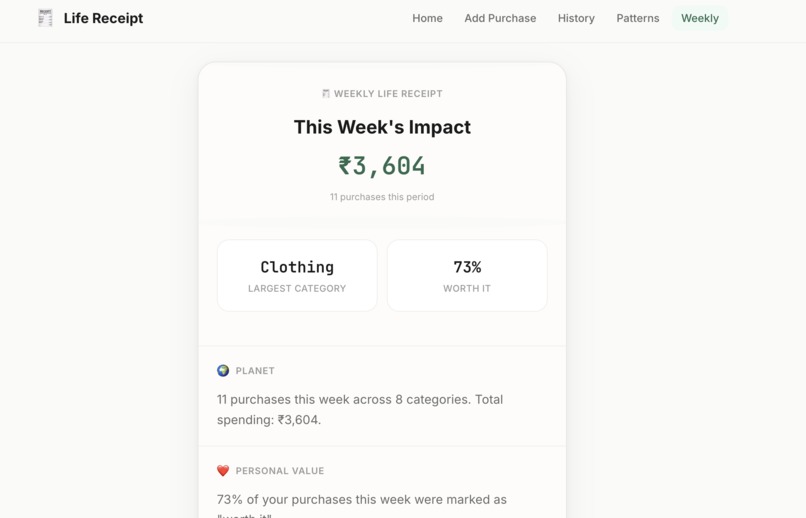806x518 pixels.
Task: Click the 73% of your purchases sentence
Action: tap(361, 507)
